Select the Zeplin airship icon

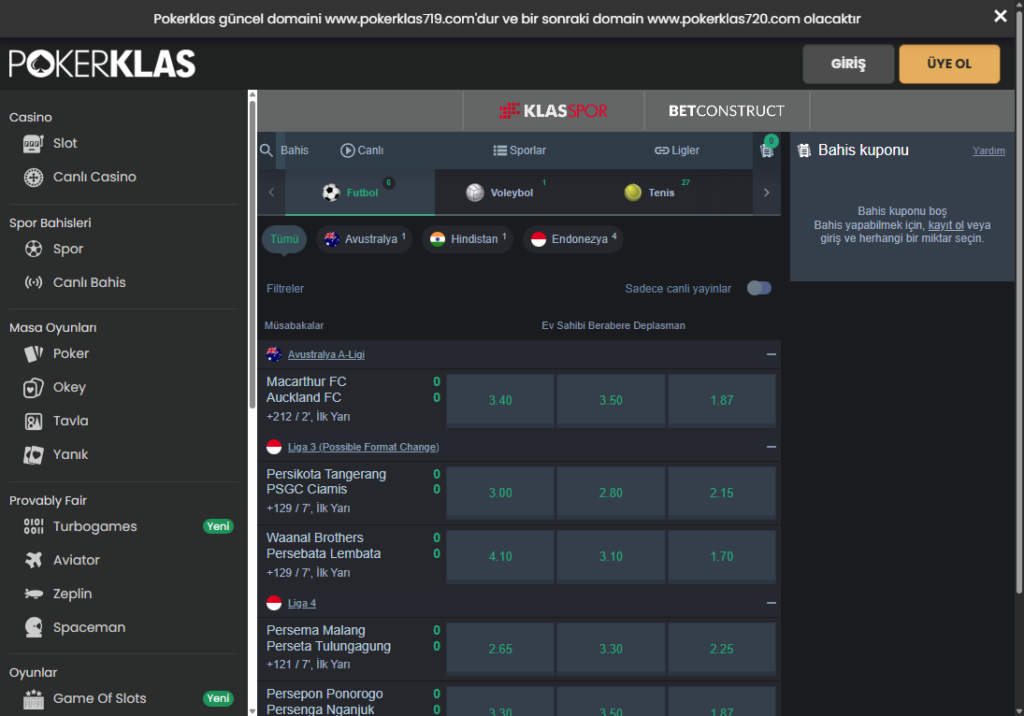coord(34,594)
